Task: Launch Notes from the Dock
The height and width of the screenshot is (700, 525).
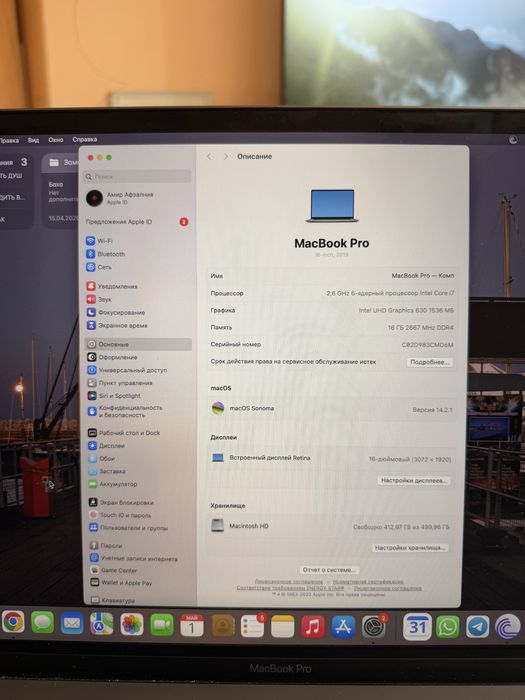Action: click(x=283, y=626)
